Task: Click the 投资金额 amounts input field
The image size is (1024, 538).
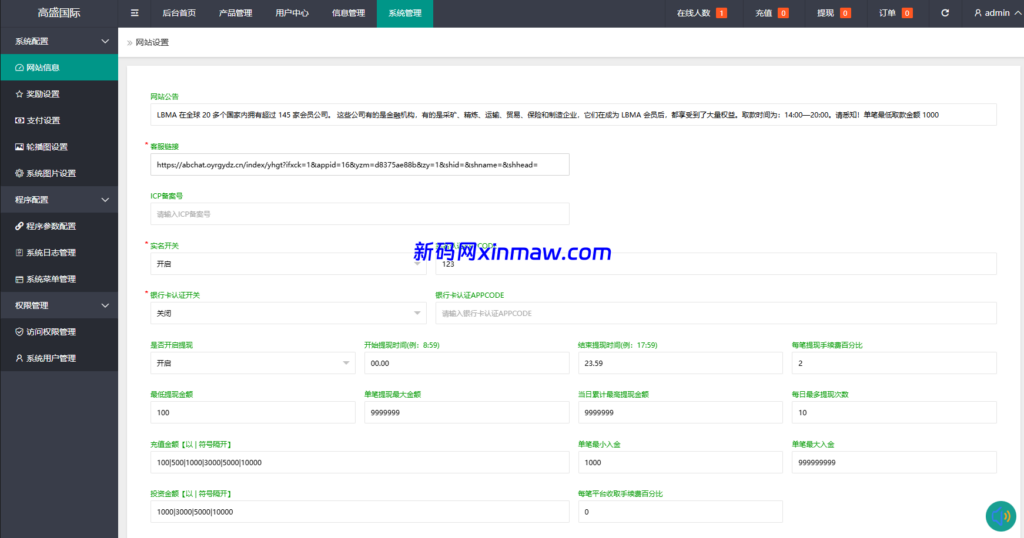Action: tap(360, 512)
